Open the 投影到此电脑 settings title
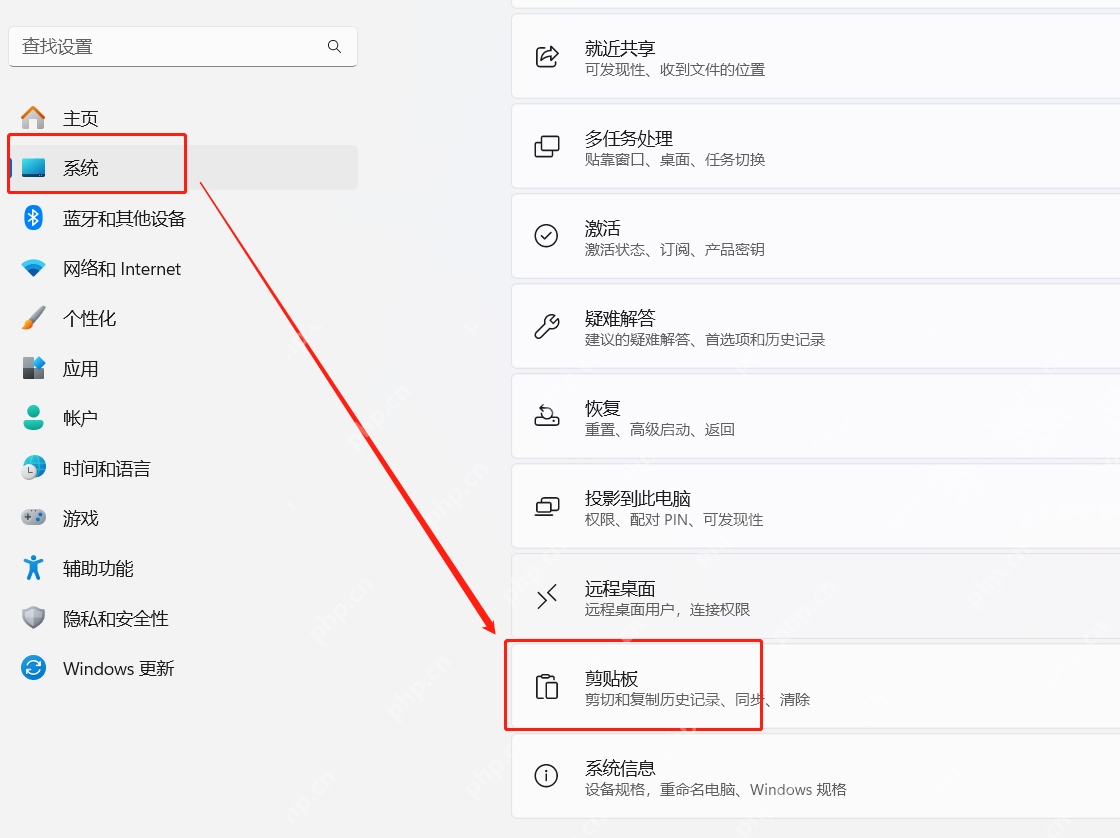The image size is (1120, 838). [x=638, y=499]
